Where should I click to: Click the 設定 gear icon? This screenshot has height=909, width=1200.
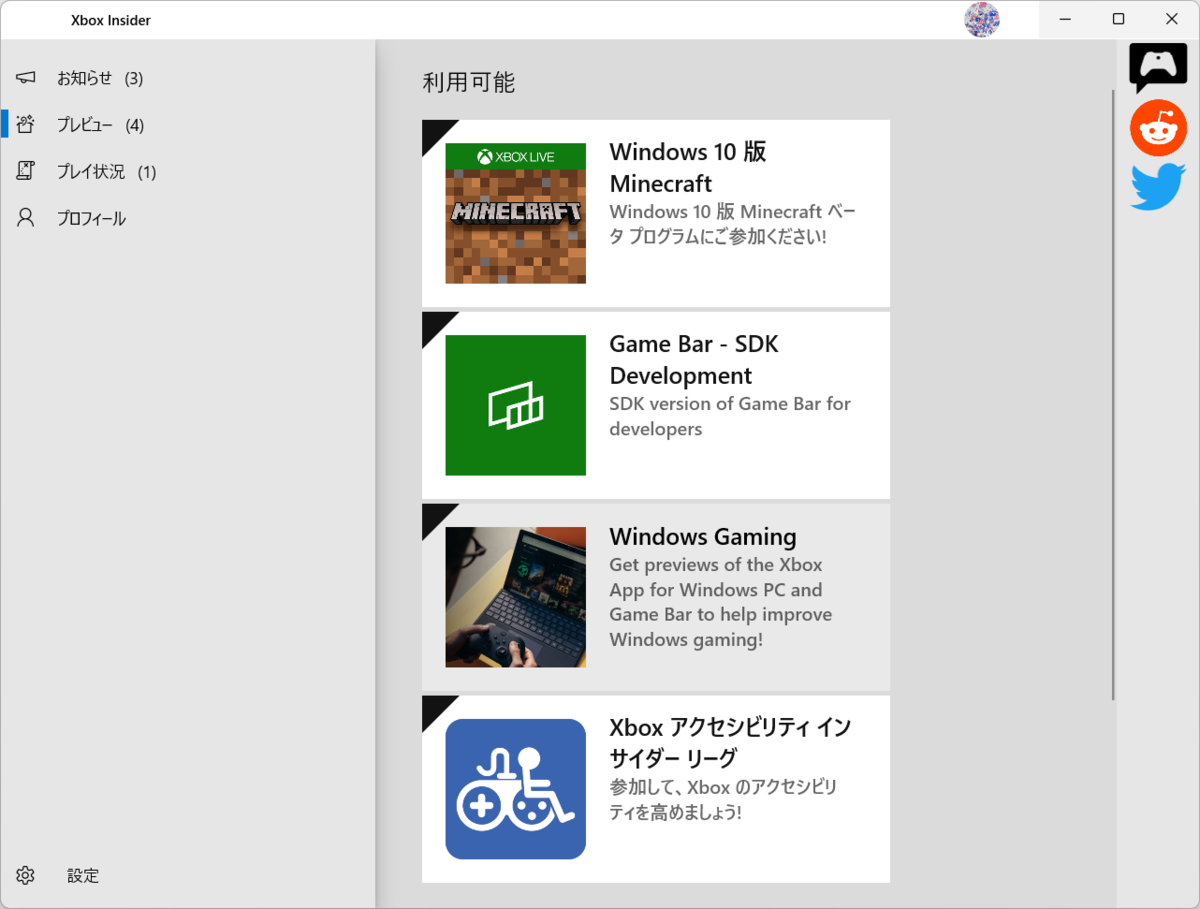(26, 875)
